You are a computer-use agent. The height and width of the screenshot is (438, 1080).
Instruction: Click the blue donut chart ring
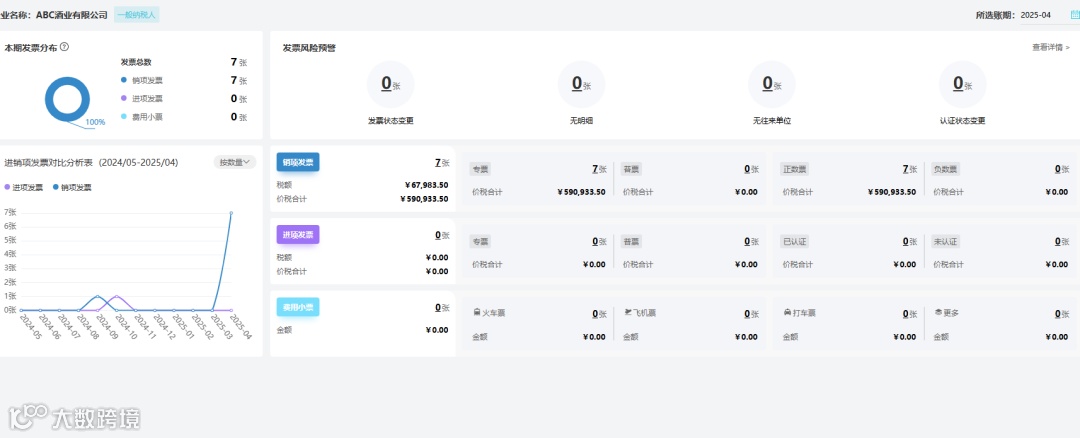click(x=68, y=100)
